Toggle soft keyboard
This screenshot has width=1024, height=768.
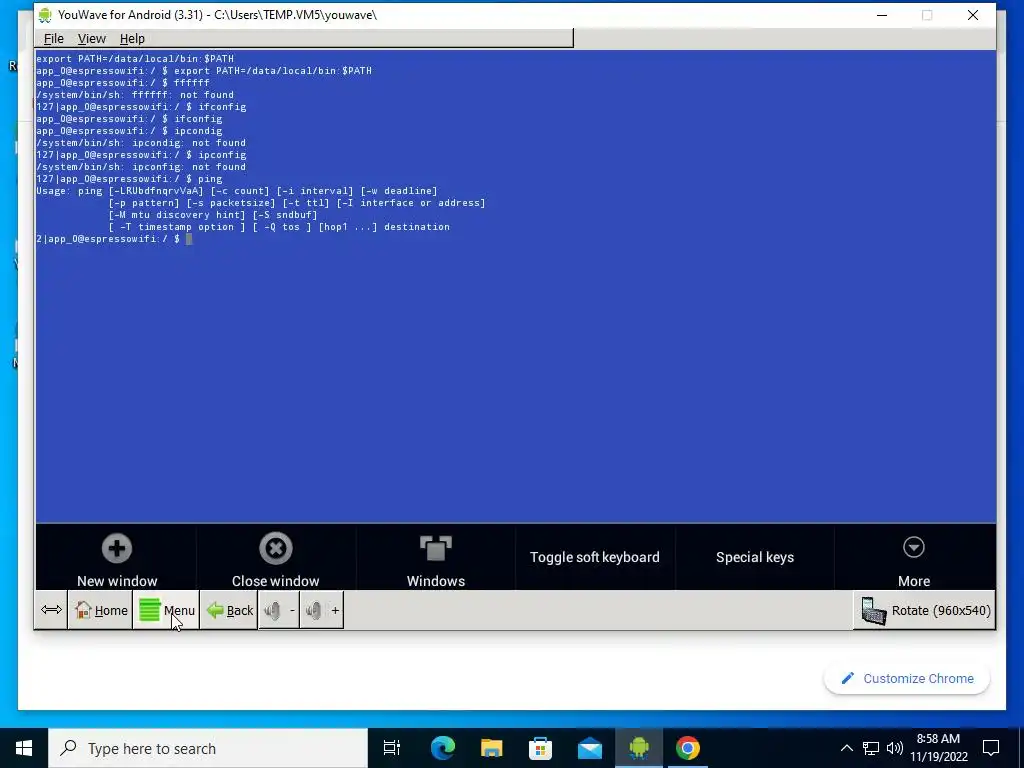click(x=594, y=557)
